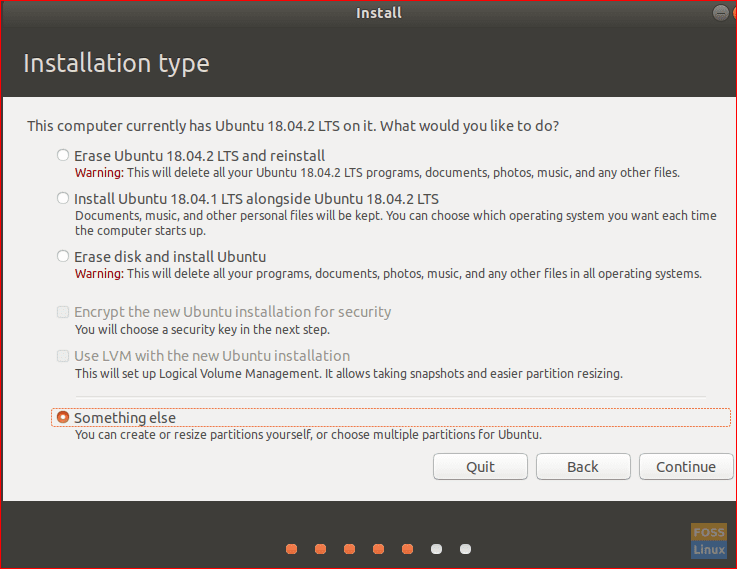Go Back to the previous step
737x569 pixels.
point(583,467)
